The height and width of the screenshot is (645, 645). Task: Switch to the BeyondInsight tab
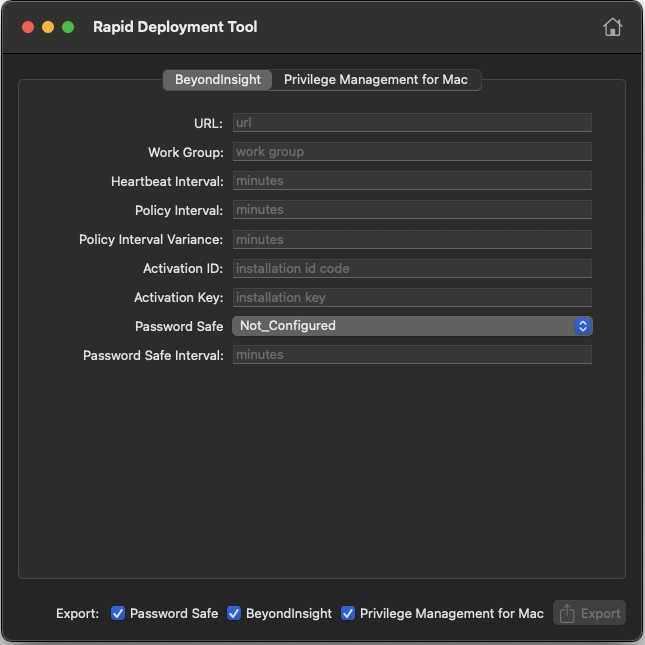(x=218, y=79)
